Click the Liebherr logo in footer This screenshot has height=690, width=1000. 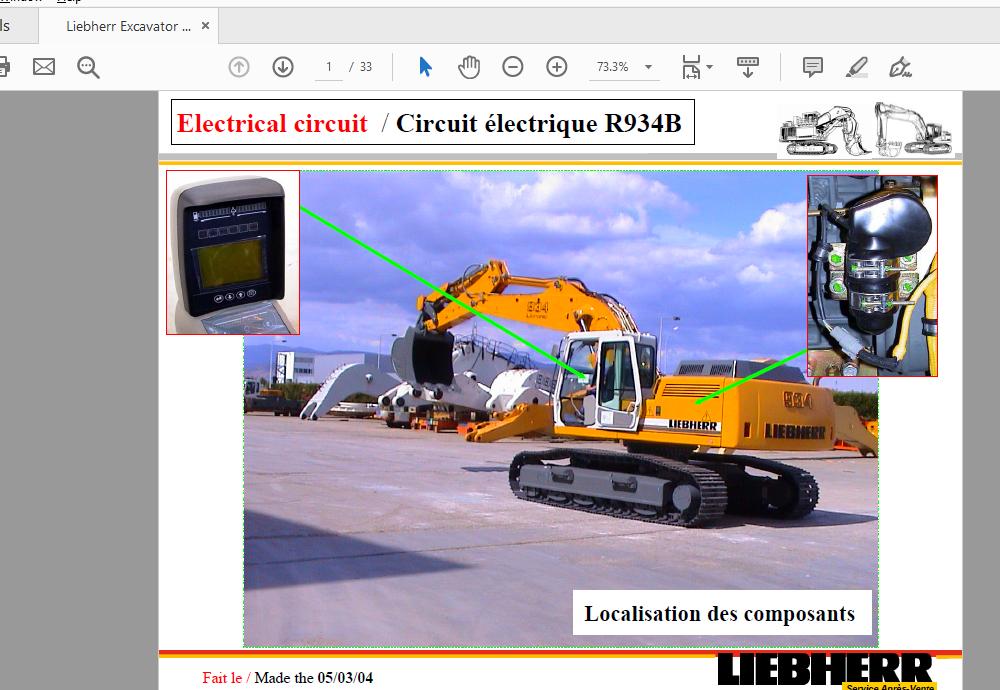(826, 671)
